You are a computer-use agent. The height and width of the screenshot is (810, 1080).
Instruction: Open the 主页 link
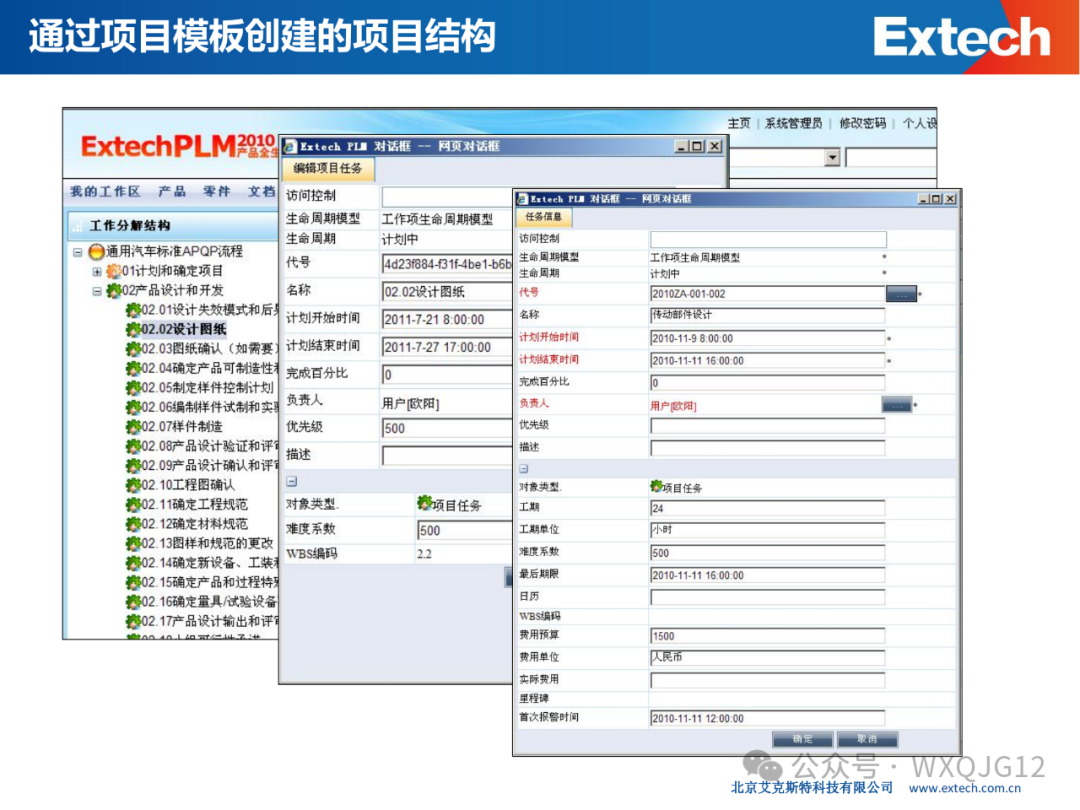(x=738, y=123)
